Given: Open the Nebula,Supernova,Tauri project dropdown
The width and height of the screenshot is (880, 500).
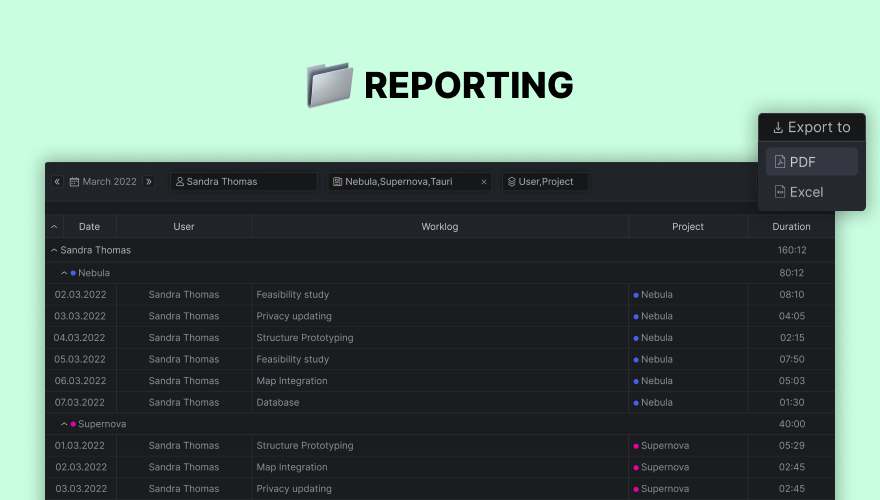Looking at the screenshot, I should coord(410,182).
